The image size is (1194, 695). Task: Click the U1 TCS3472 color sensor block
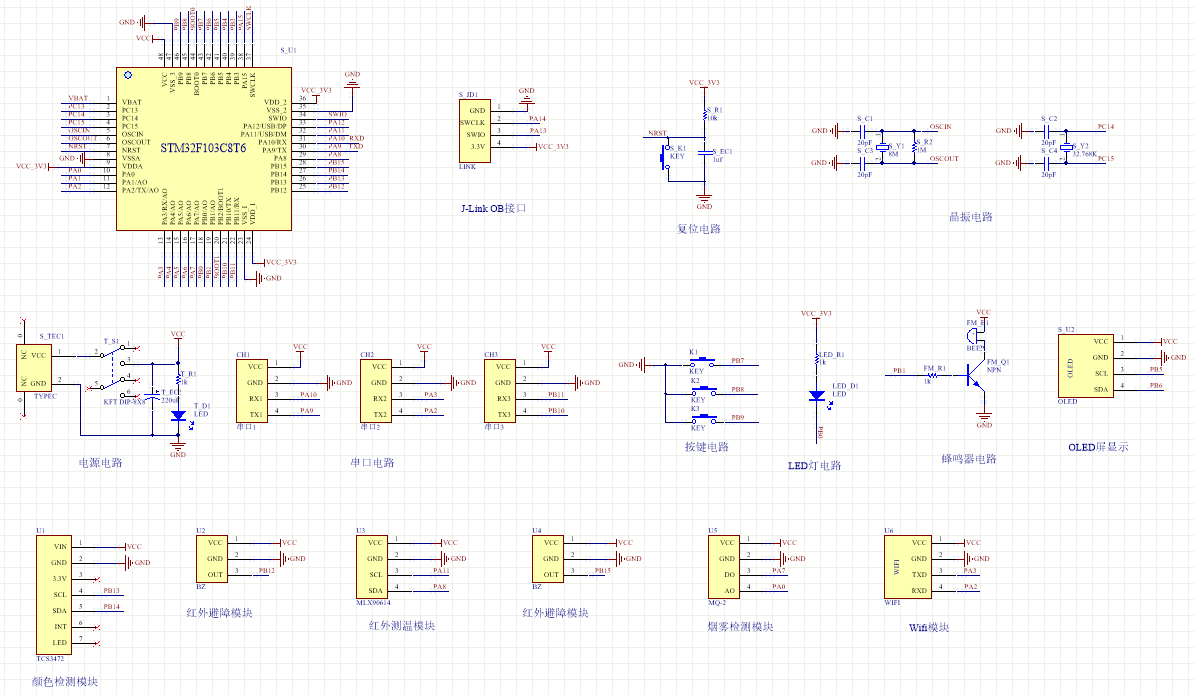[x=54, y=594]
